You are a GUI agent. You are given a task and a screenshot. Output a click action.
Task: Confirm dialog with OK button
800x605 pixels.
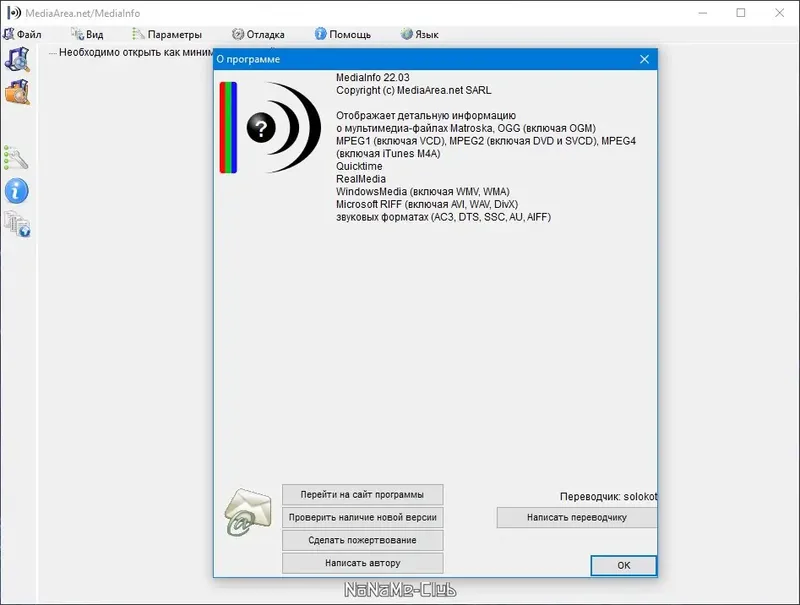point(623,565)
